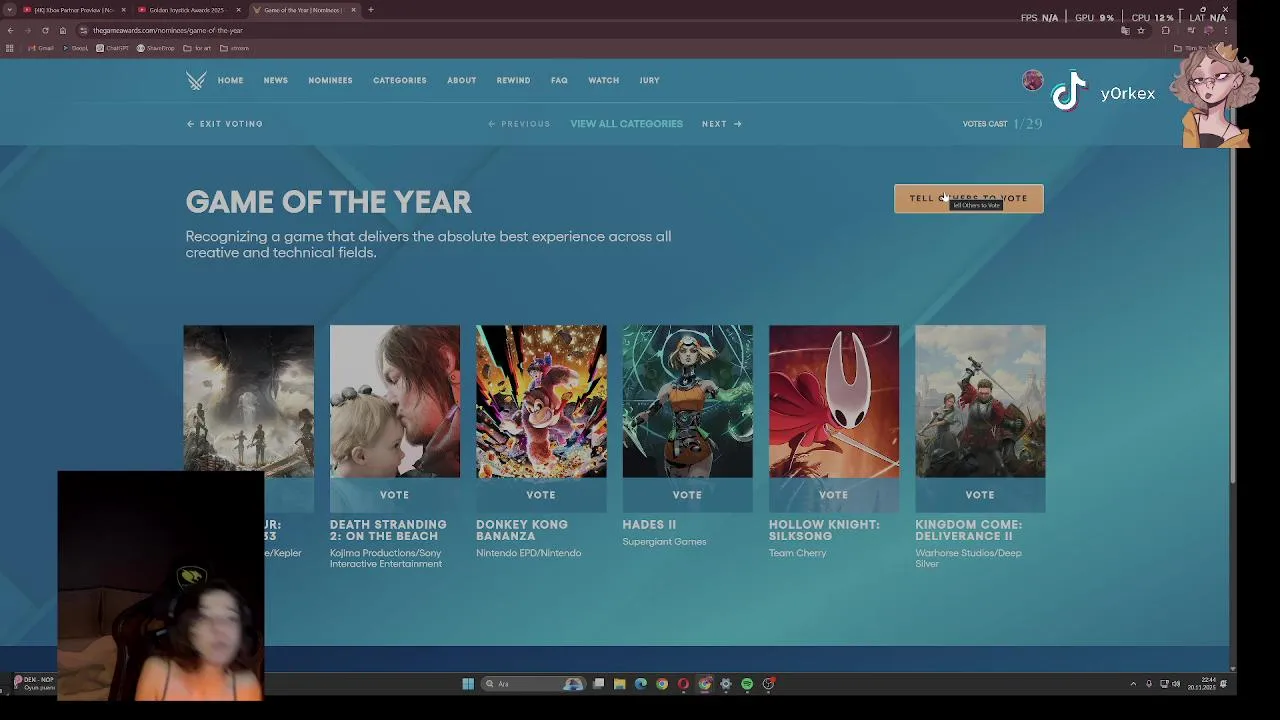Vote for Hades II

click(x=687, y=495)
